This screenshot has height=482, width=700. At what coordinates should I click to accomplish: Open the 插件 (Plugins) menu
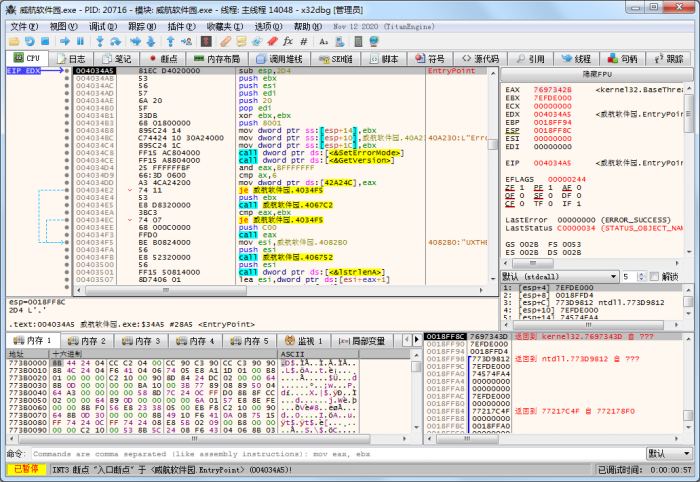(x=181, y=27)
